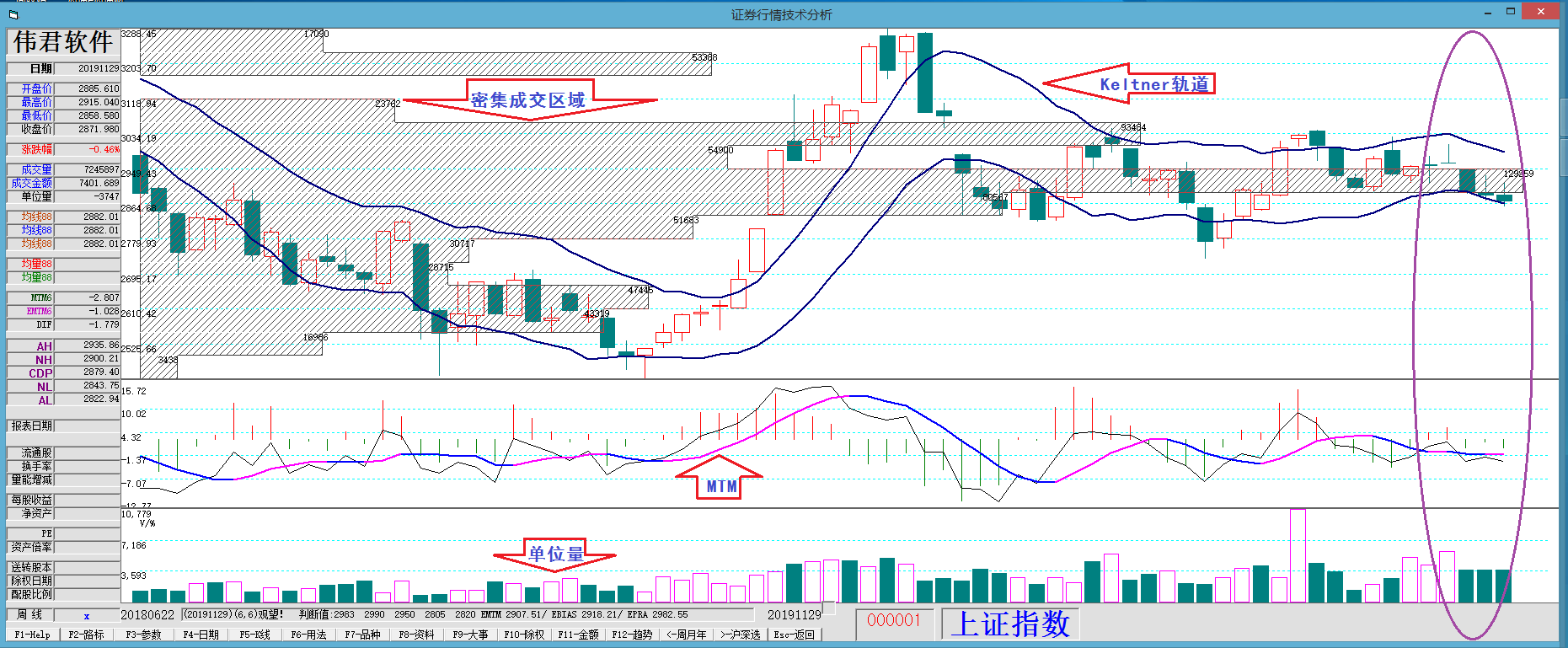Click the CDP level label

click(x=30, y=373)
